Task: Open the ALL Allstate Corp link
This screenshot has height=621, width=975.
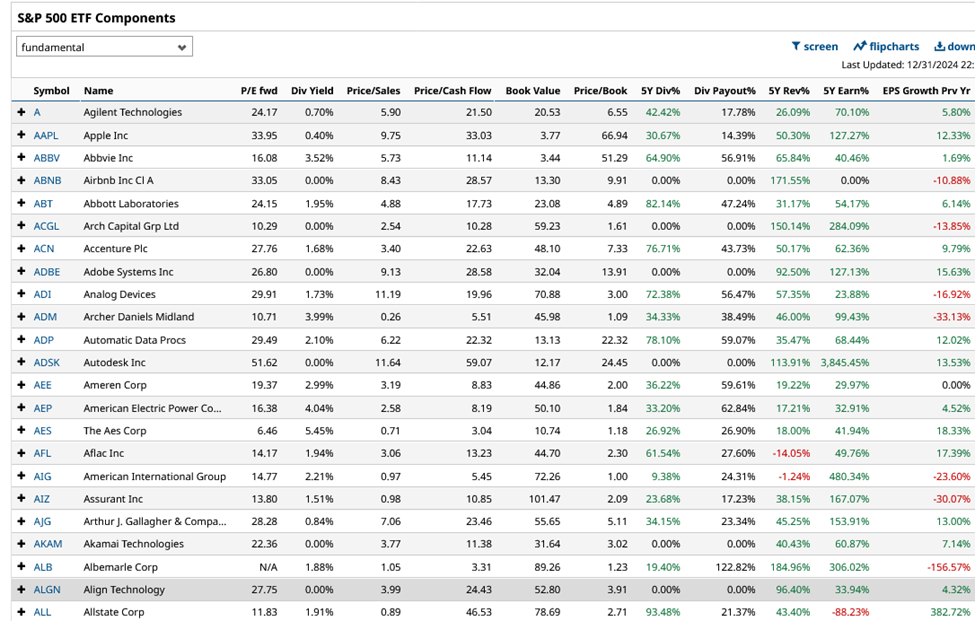Action: pyautogui.click(x=40, y=612)
